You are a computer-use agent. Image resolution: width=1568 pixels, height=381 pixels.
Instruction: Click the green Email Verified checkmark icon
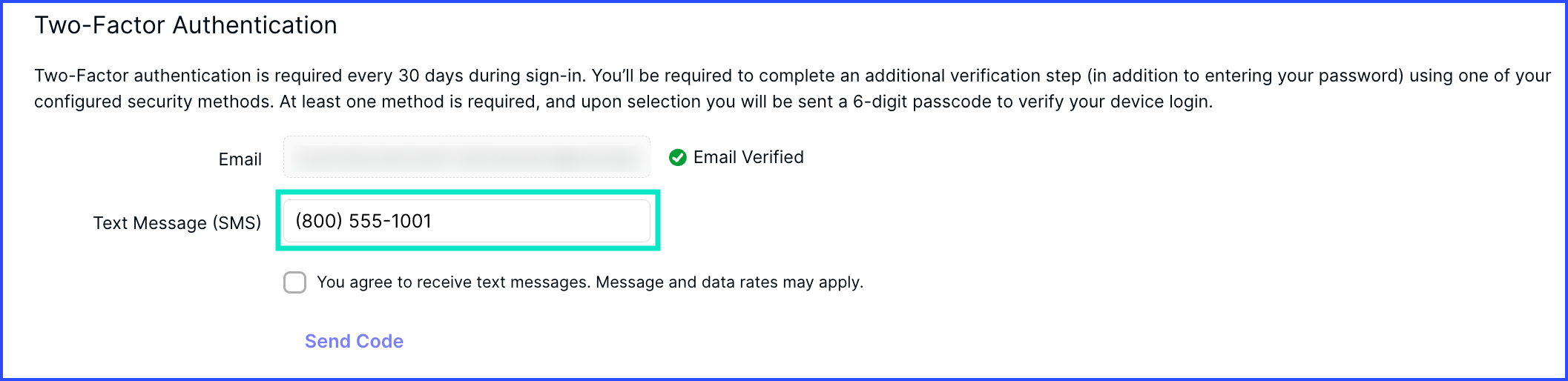click(x=677, y=157)
